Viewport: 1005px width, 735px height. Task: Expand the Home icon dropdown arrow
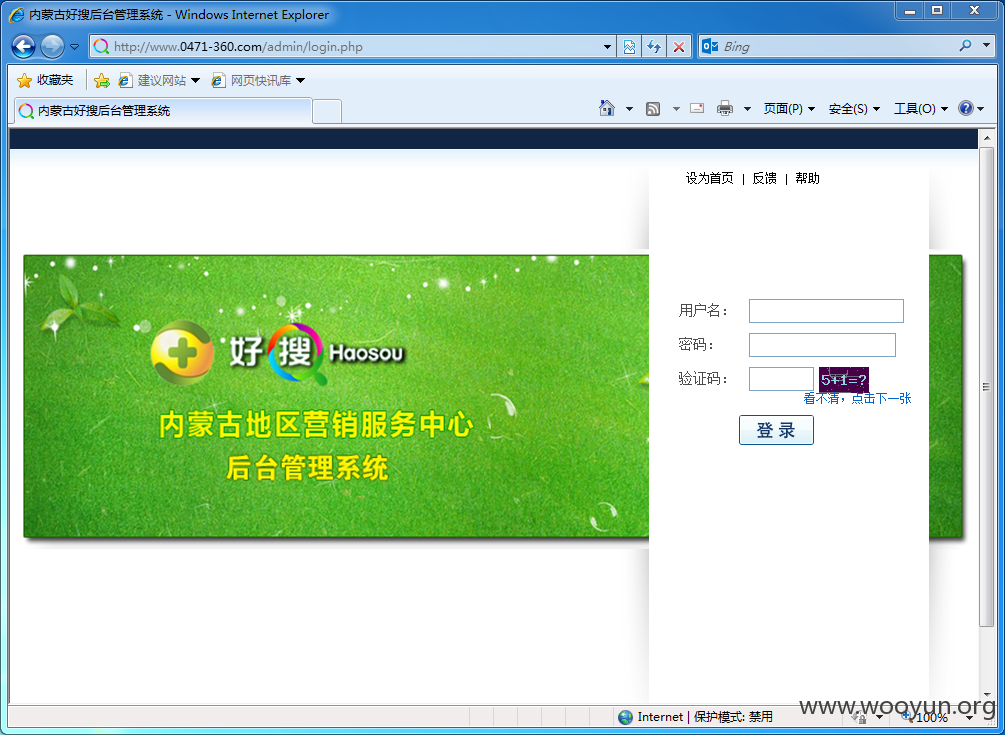[x=629, y=109]
